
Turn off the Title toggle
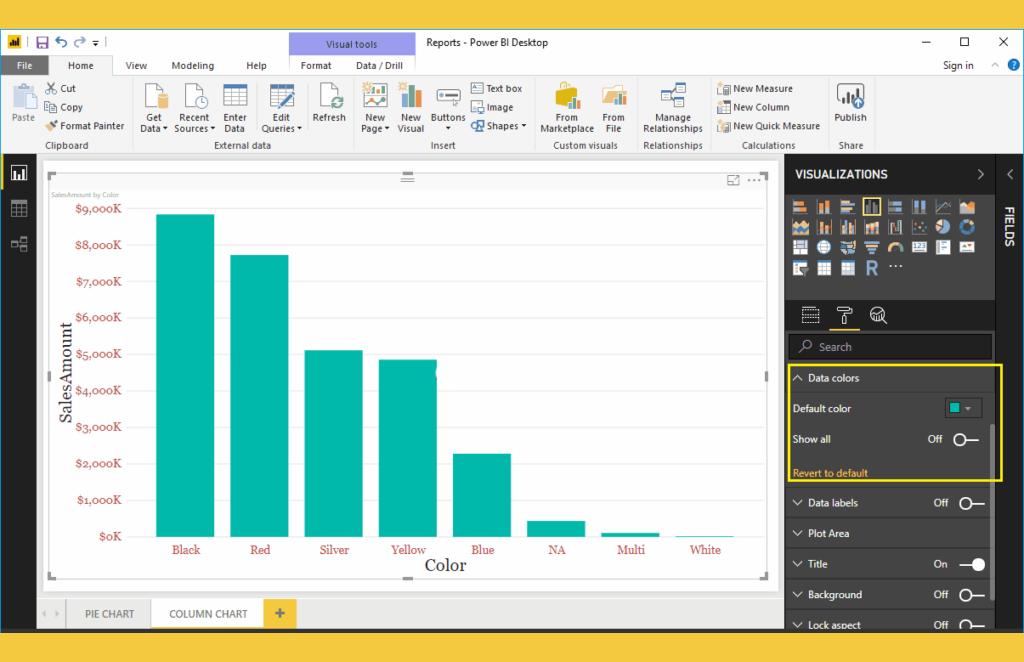click(971, 565)
